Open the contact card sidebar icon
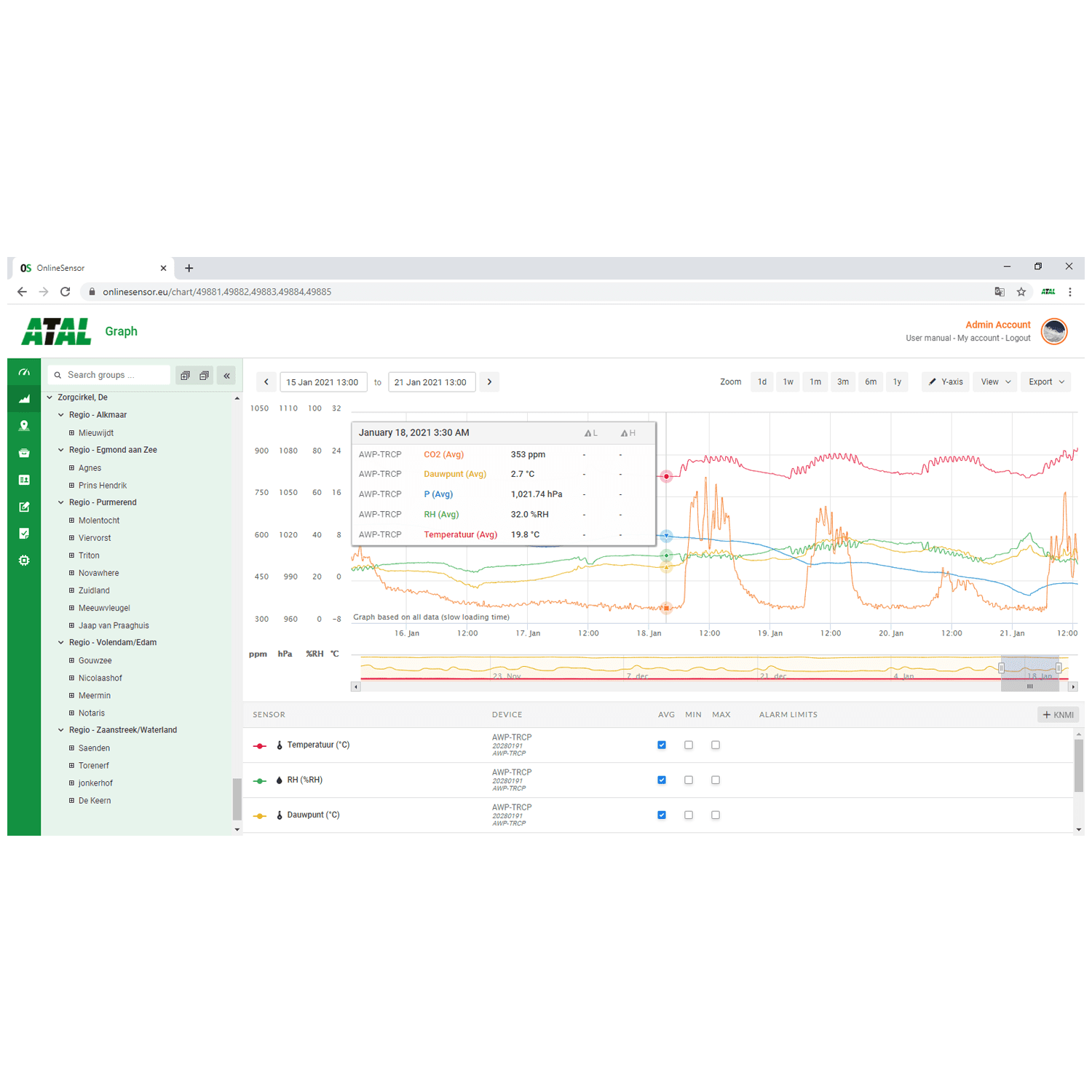 click(x=24, y=480)
